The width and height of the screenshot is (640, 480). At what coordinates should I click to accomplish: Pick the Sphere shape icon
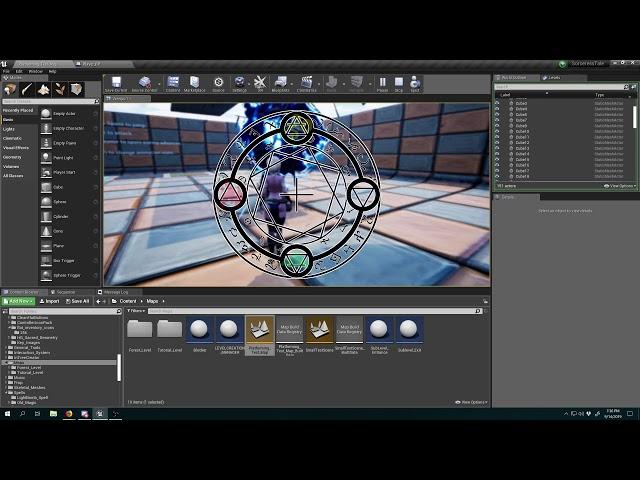46,202
